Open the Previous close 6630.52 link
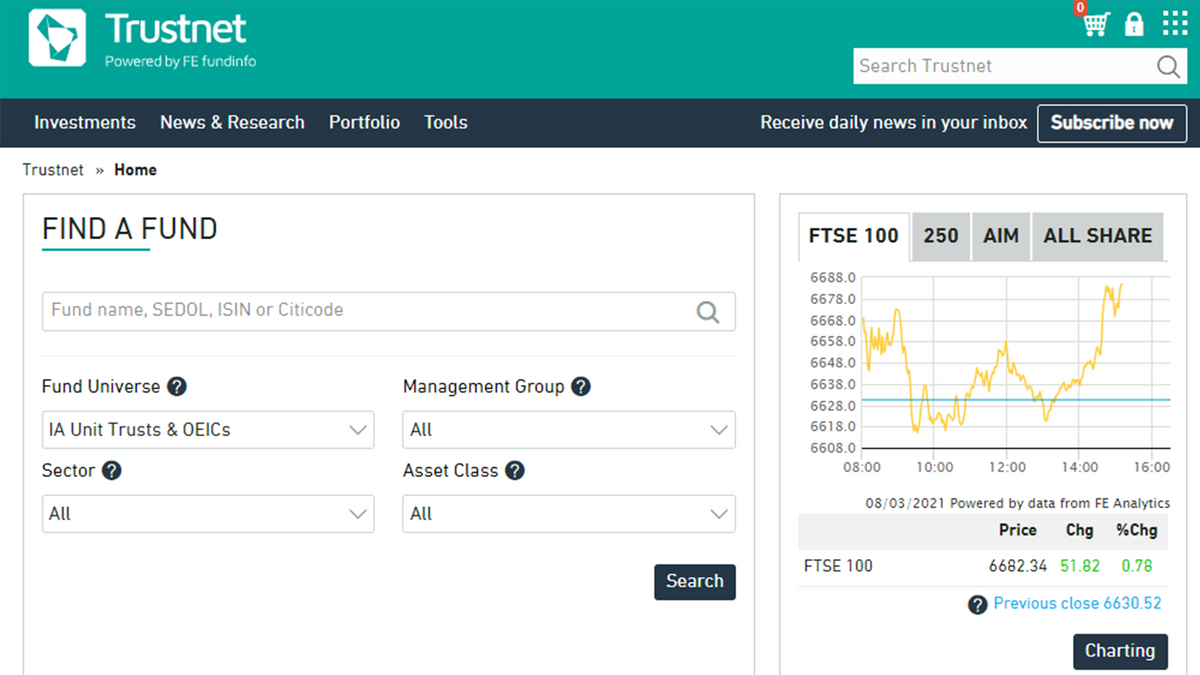 1077,604
